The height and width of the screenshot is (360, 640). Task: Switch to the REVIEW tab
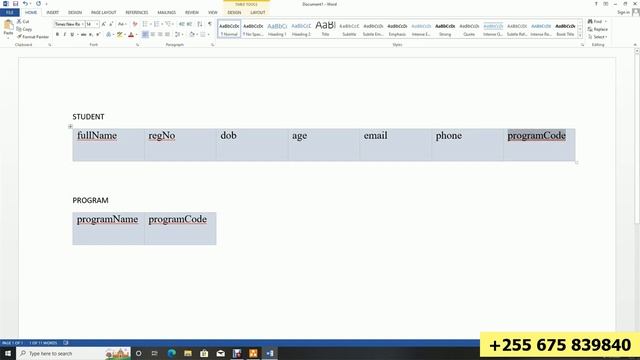point(192,13)
